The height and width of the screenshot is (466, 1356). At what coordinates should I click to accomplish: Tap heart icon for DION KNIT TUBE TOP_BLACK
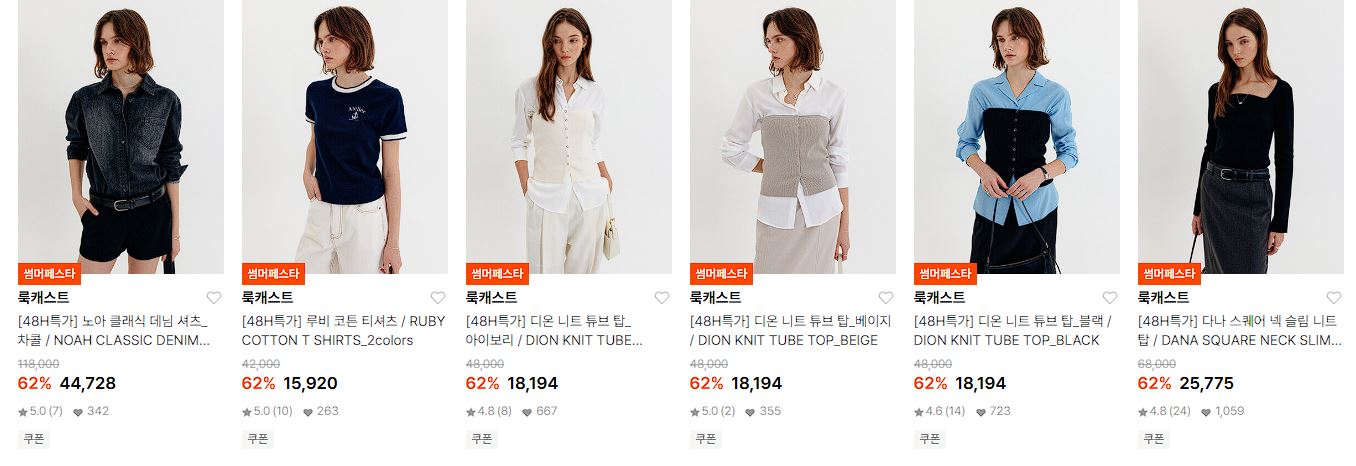click(x=1110, y=298)
